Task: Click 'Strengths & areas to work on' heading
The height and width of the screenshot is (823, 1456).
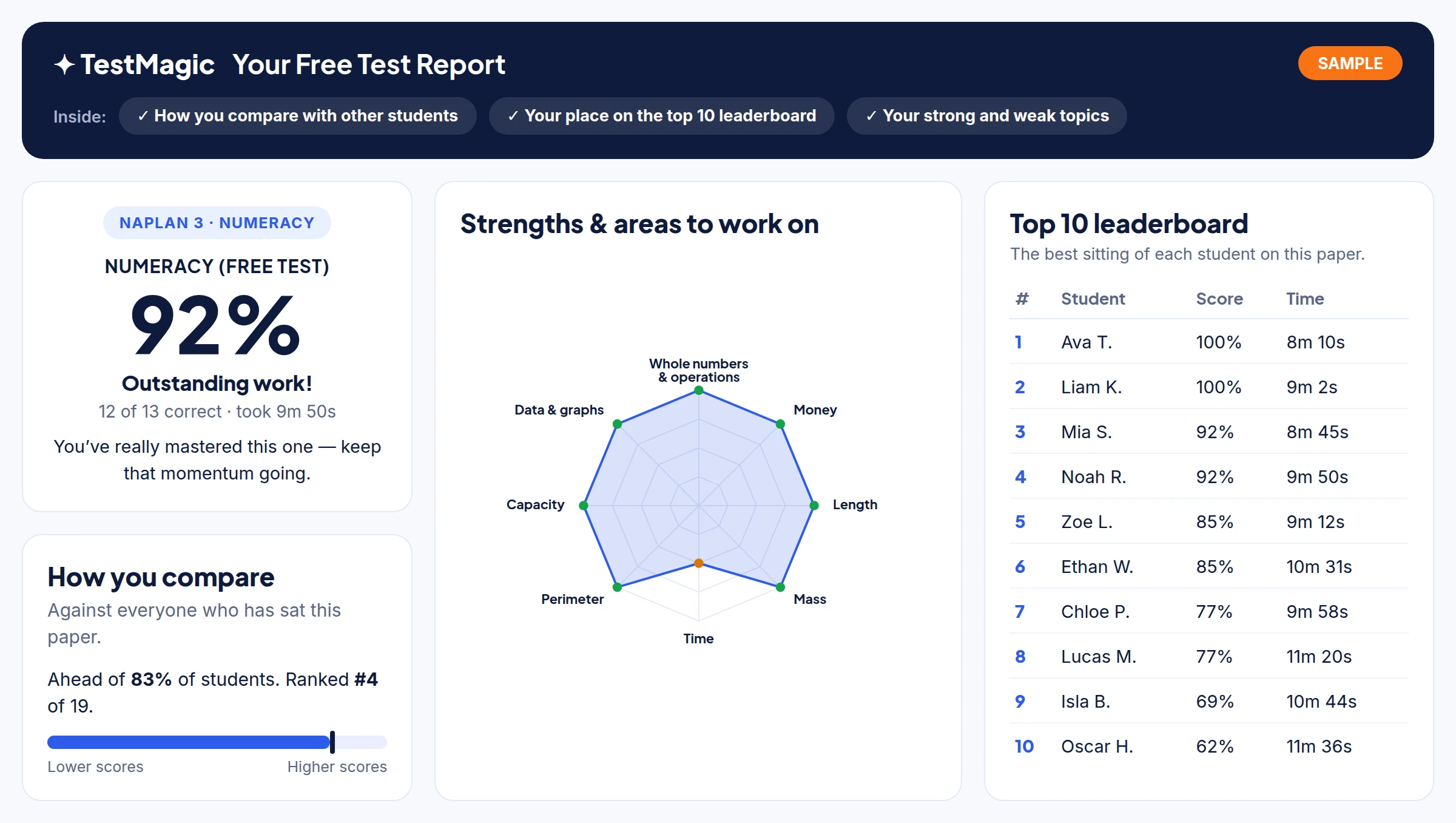Action: [x=639, y=224]
